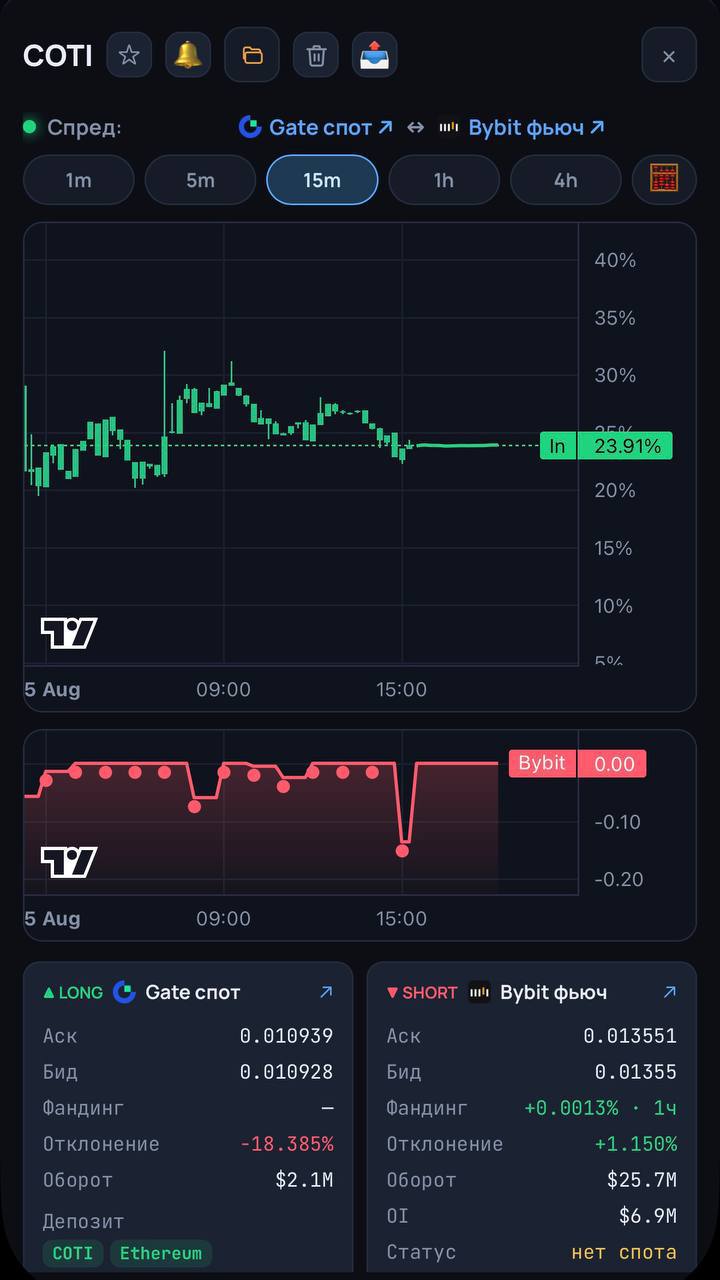Click the Gate ask price 0.010939
Image resolution: width=720 pixels, height=1280 pixels.
[286, 1036]
